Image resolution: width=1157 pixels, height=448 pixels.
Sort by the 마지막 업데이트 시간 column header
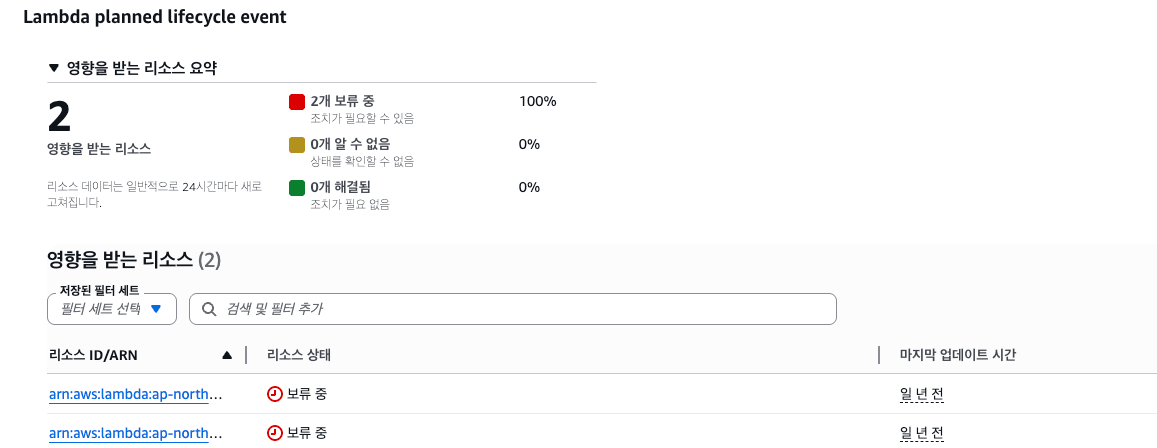coord(958,355)
